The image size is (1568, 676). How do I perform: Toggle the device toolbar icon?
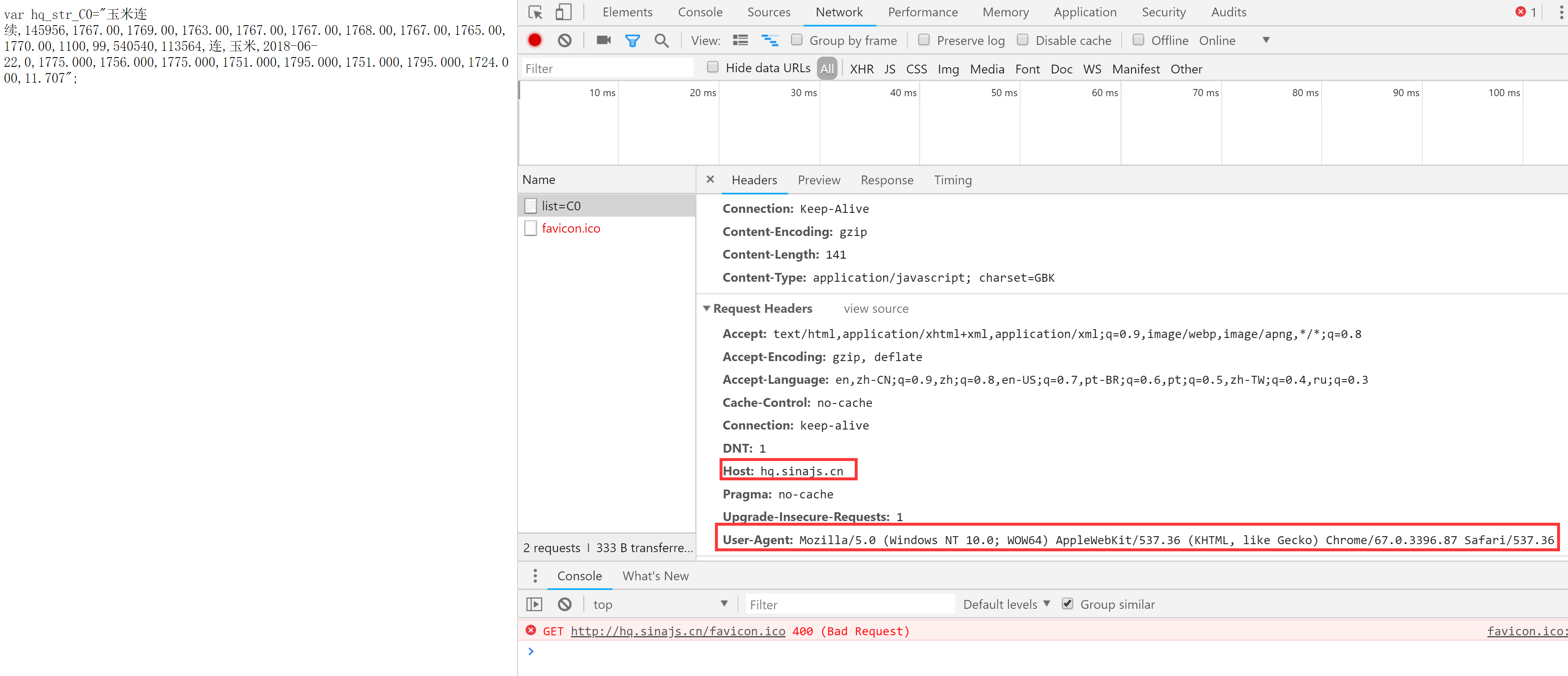pyautogui.click(x=563, y=12)
